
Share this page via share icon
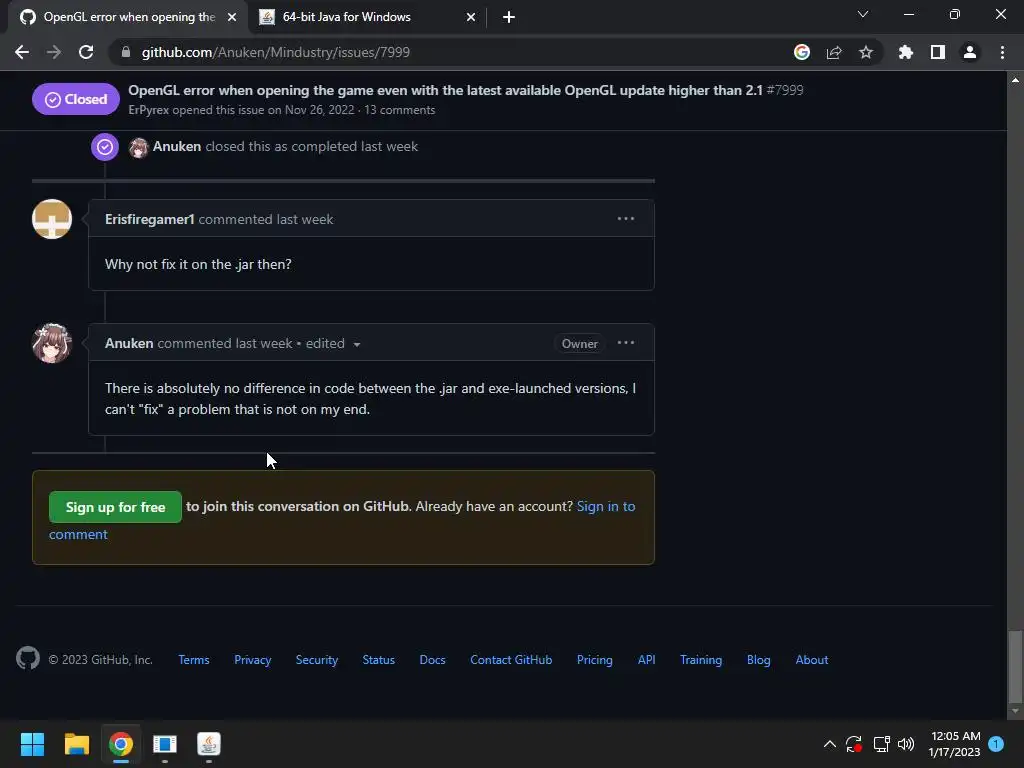point(834,52)
